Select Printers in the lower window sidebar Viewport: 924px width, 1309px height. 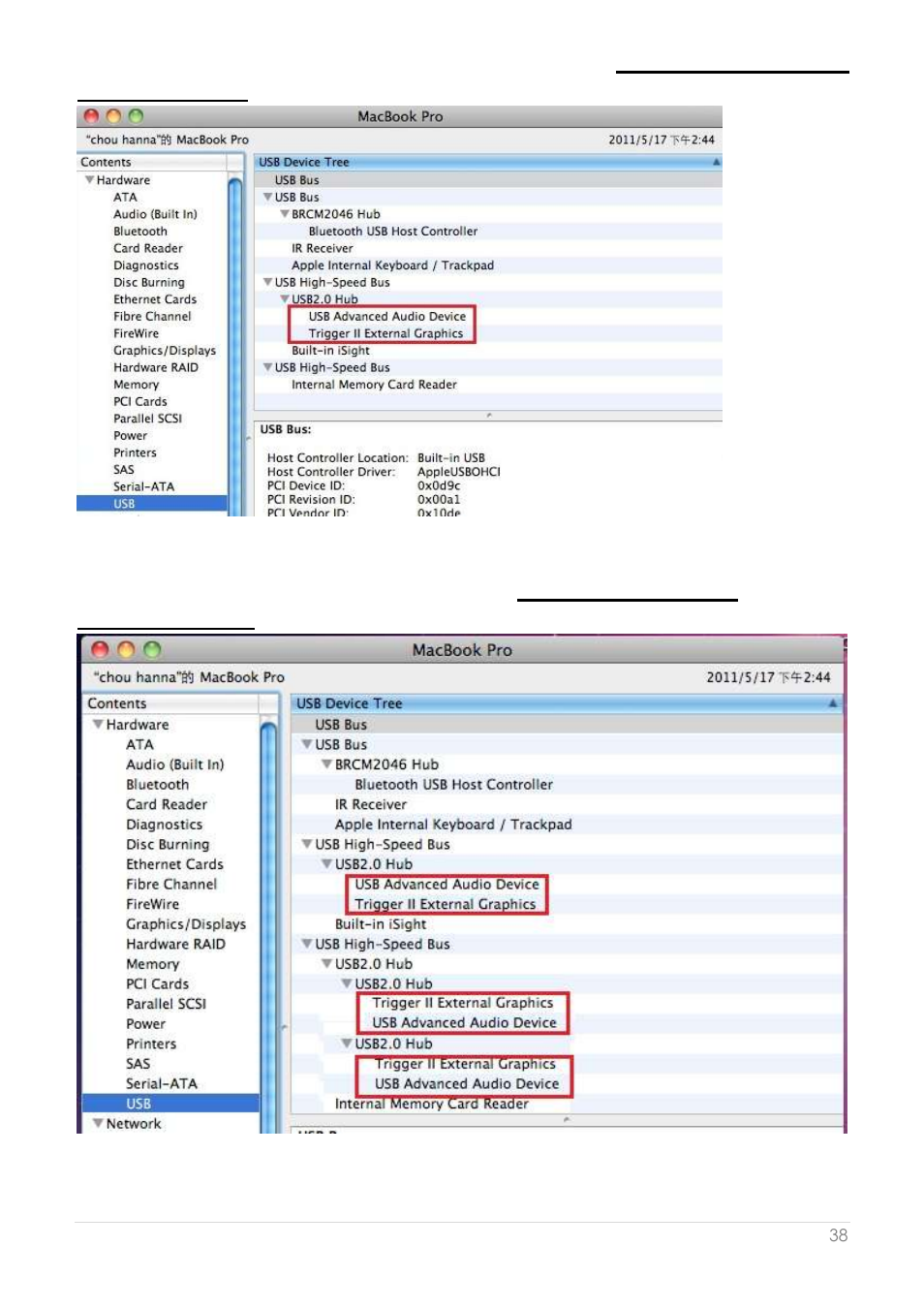pos(151,1044)
